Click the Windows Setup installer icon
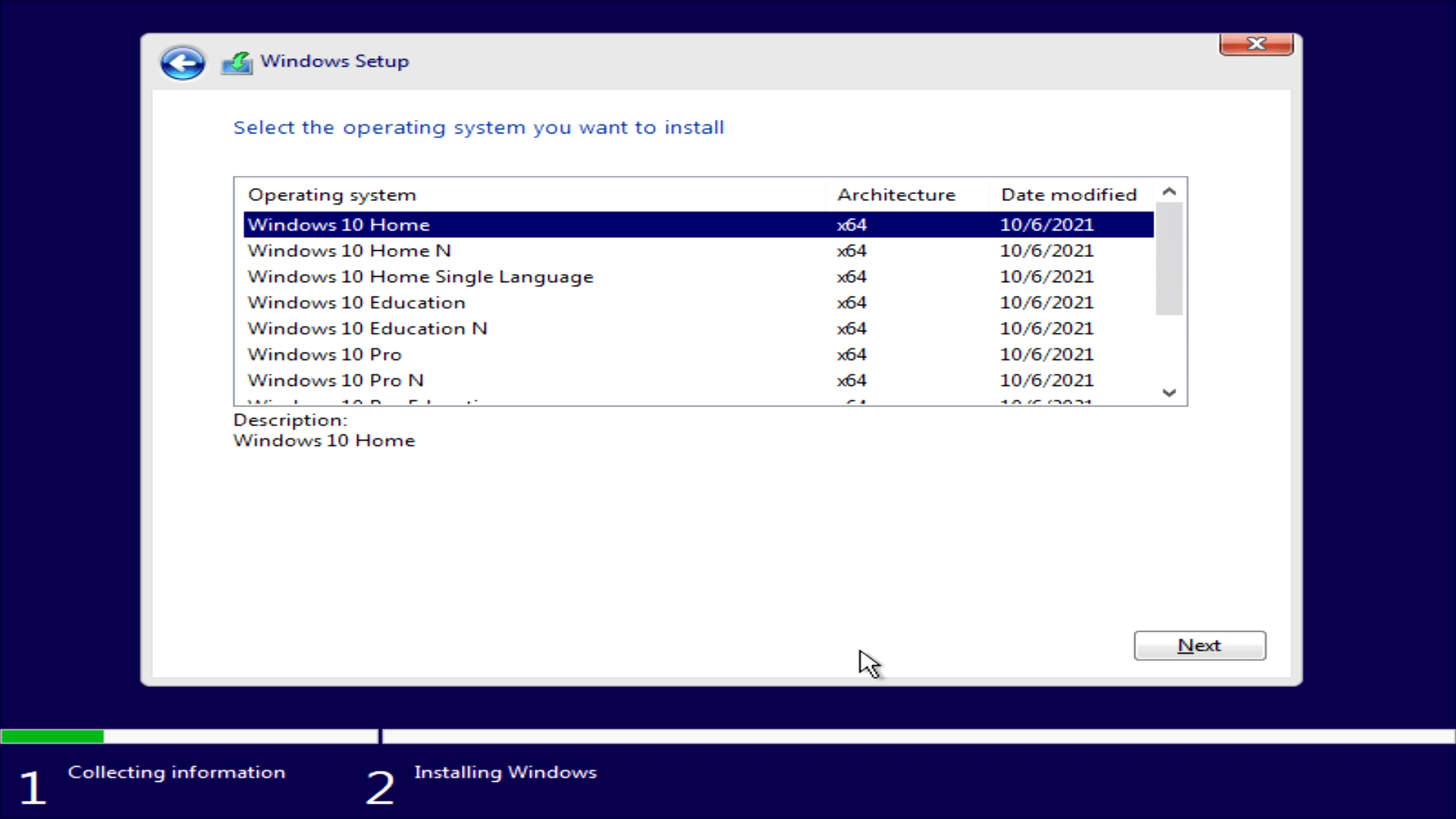This screenshot has width=1456, height=819. [x=236, y=62]
